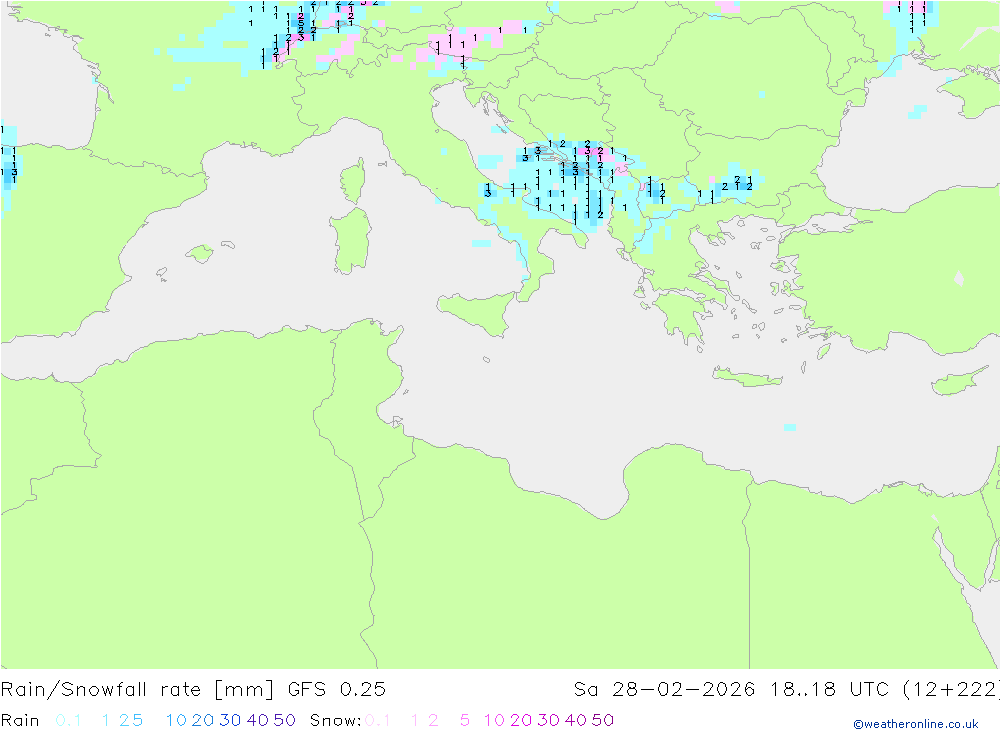Screen dimensions: 1000x733
Task: Pick the snow legend 40 color value
Action: point(576,720)
